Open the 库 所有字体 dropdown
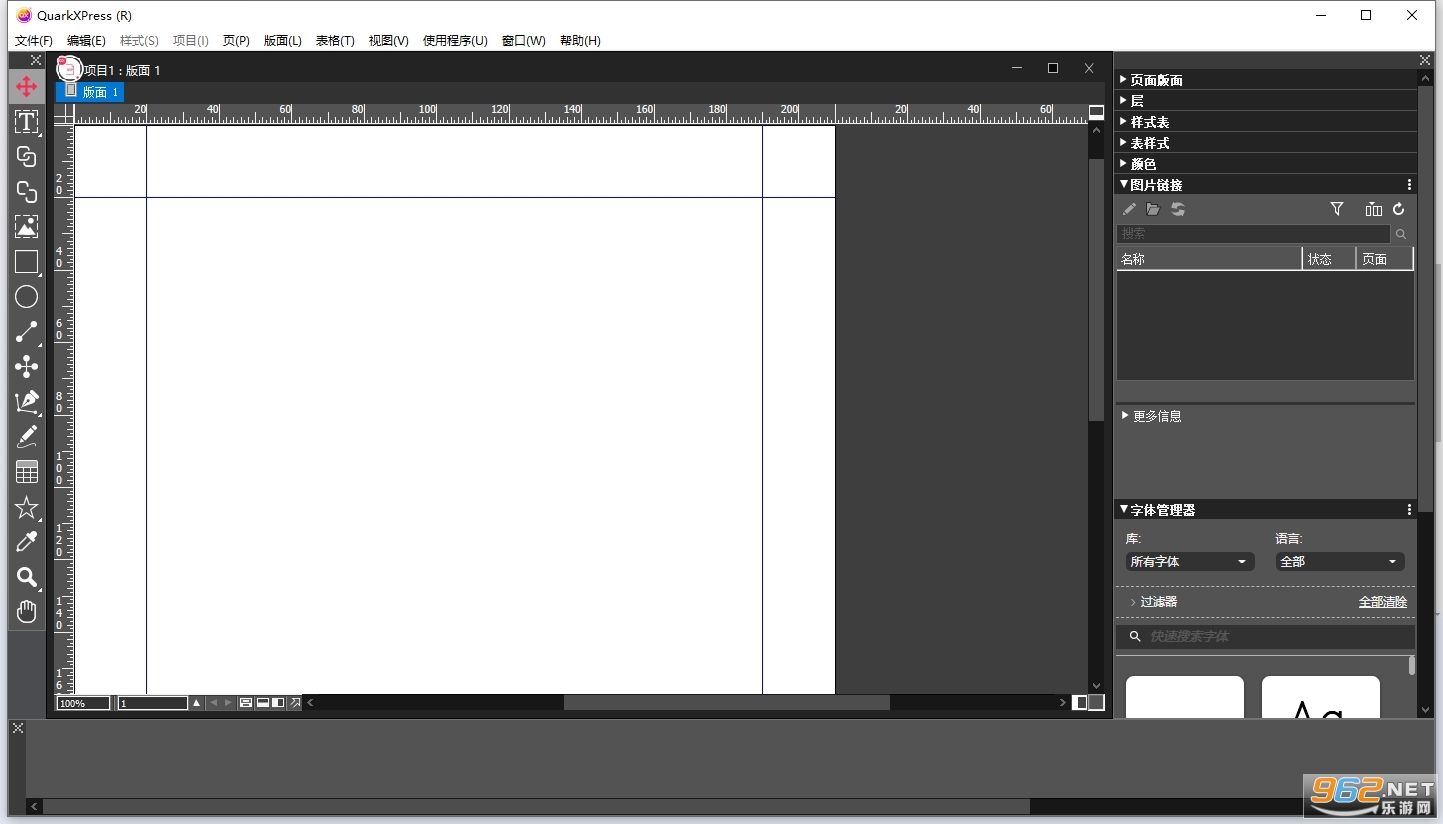The image size is (1443, 824). [1190, 562]
